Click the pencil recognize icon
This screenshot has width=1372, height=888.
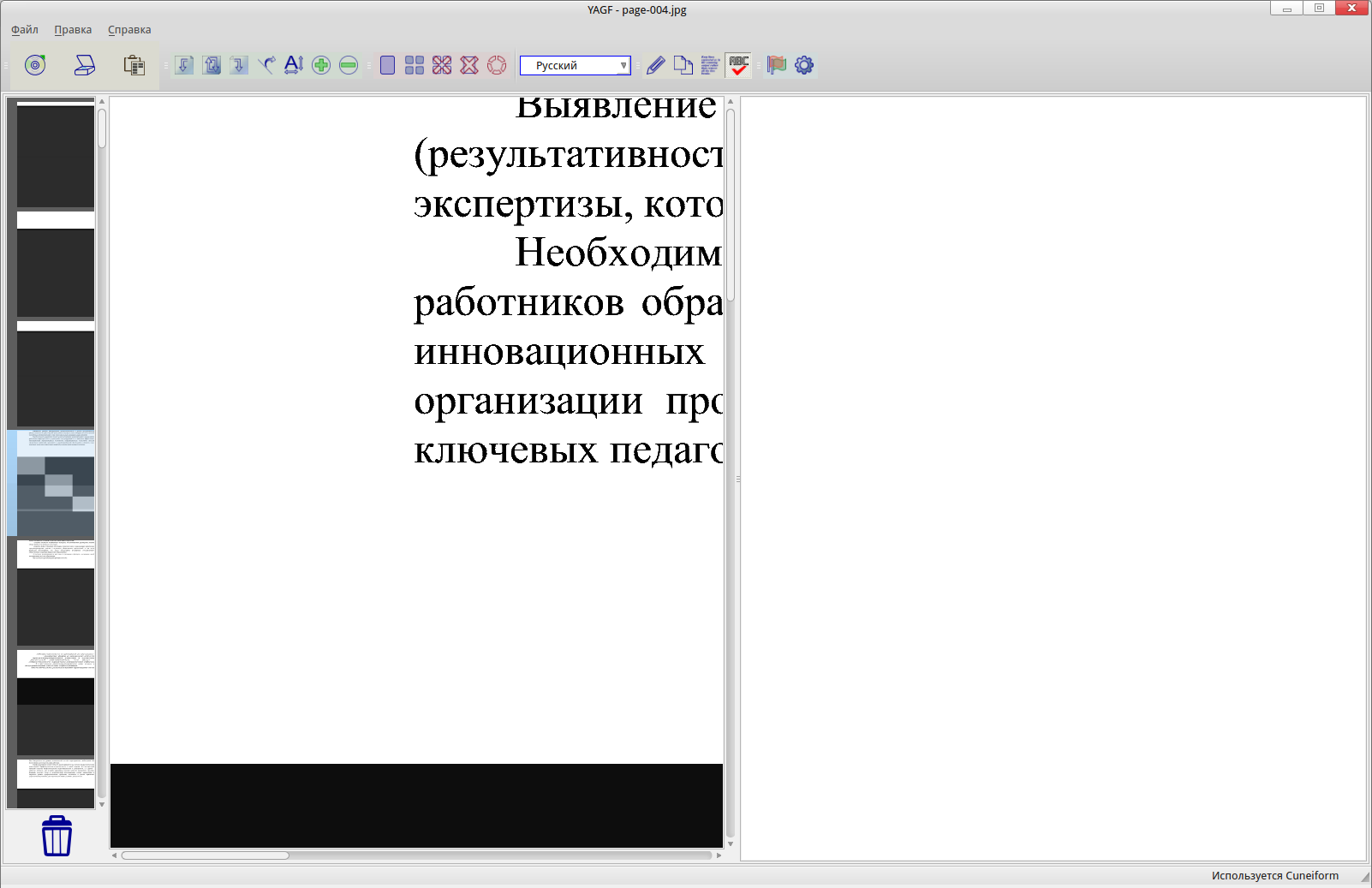(656, 65)
